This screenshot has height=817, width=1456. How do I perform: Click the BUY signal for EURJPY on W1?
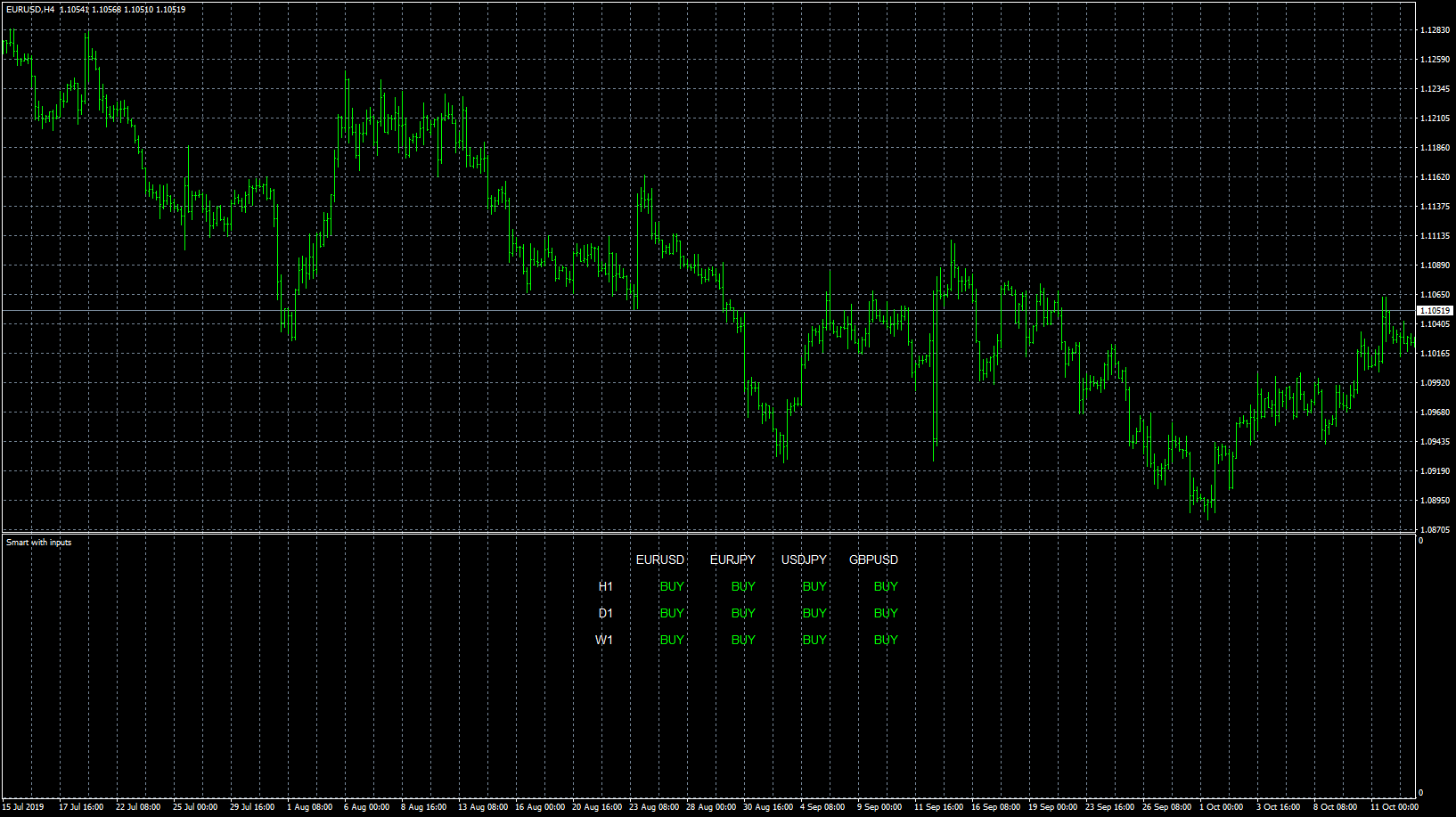[743, 640]
